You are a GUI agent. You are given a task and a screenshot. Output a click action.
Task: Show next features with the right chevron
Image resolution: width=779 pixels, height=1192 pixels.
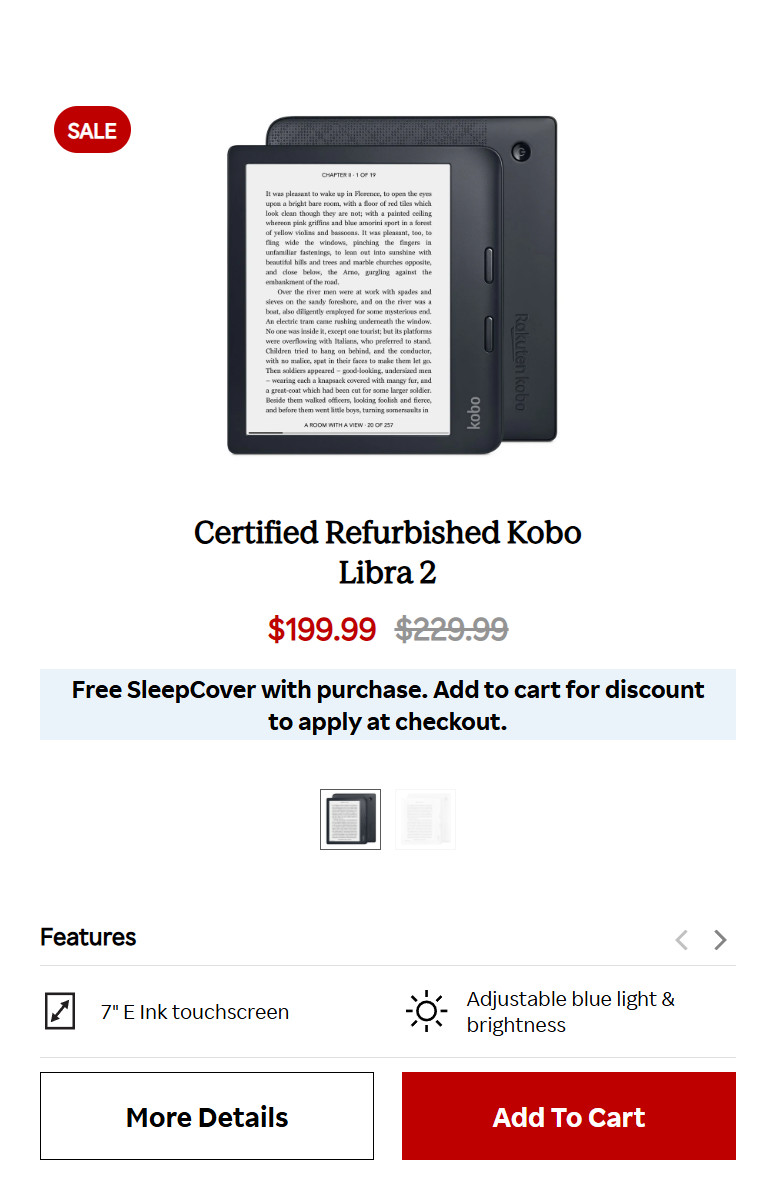click(720, 939)
